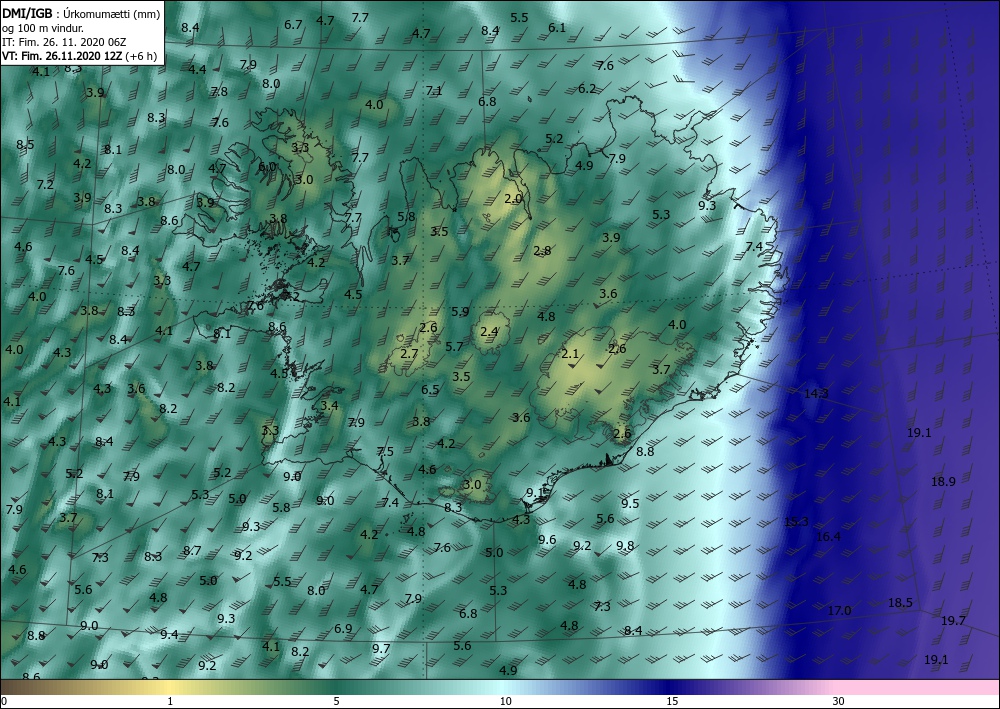Click the 9.4 value in the southwest sea

tap(169, 634)
